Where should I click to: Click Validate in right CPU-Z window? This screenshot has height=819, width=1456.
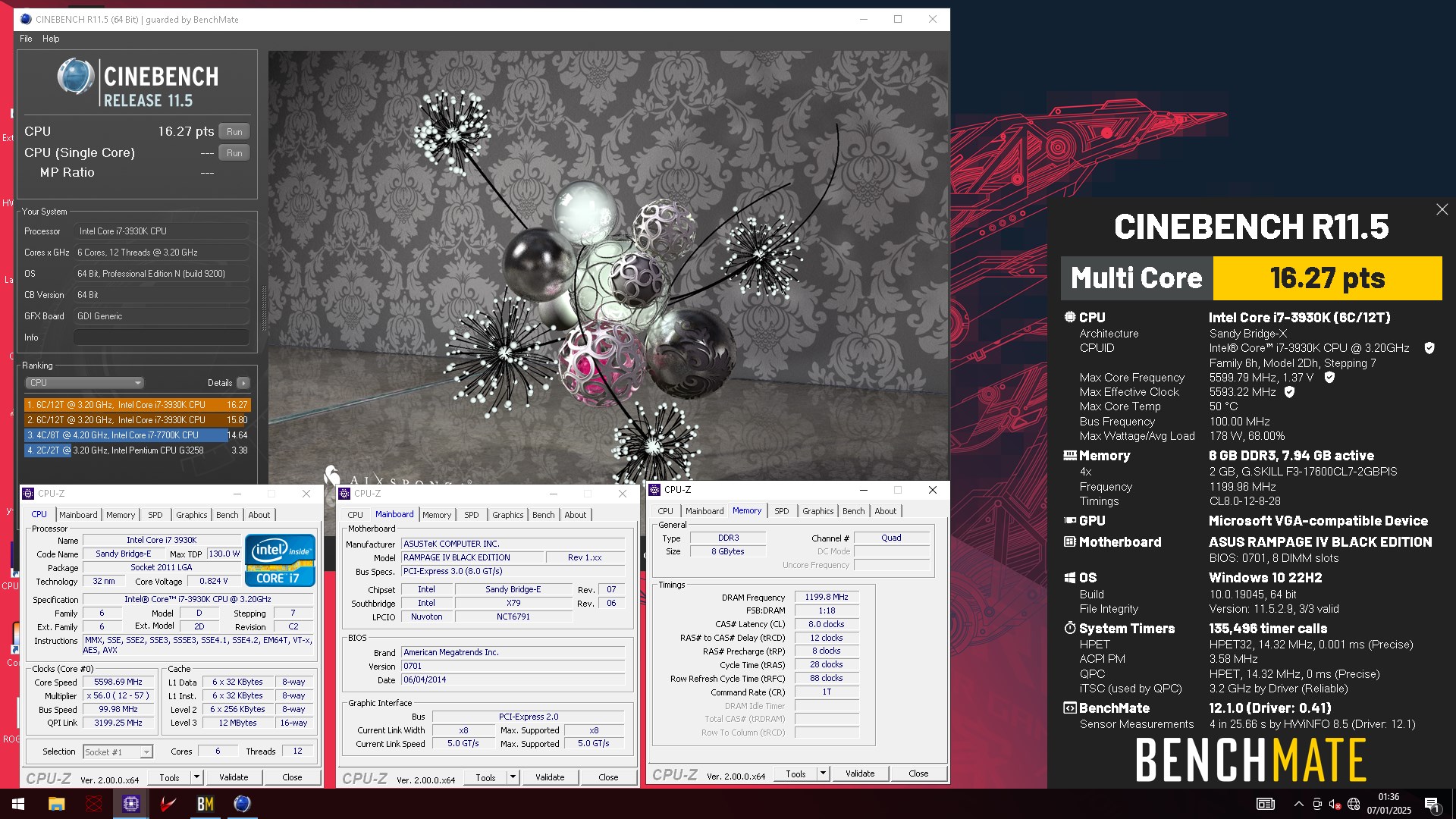[860, 773]
